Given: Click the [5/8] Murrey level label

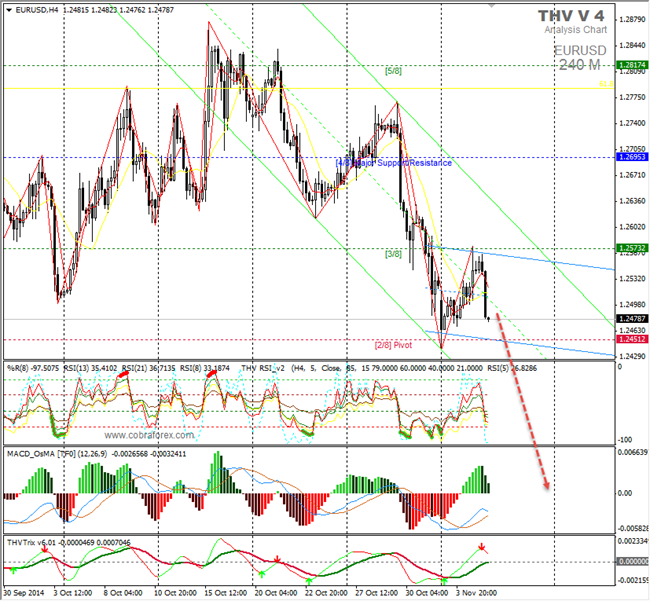Looking at the screenshot, I should (393, 71).
